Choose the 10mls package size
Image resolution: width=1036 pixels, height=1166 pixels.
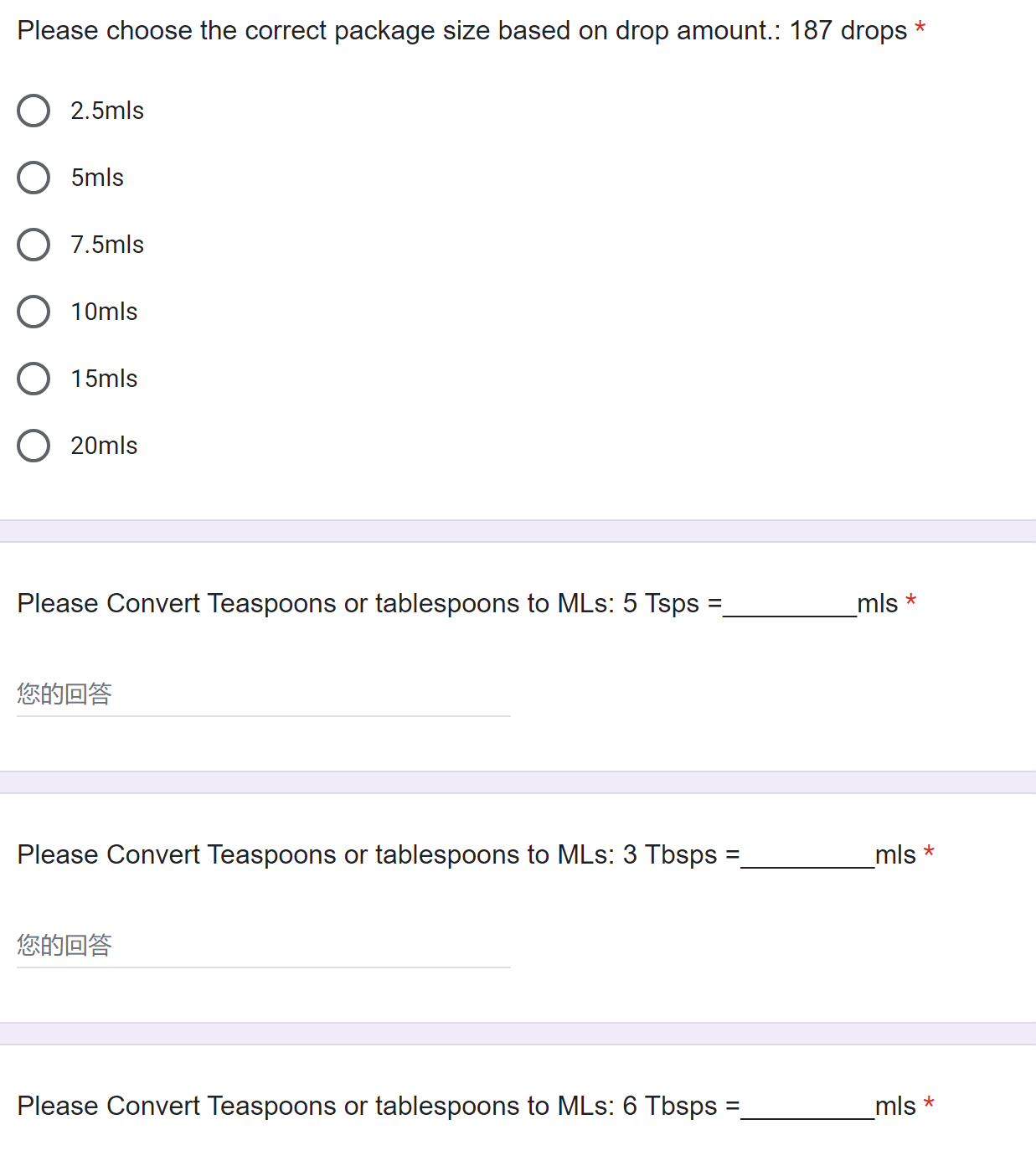[x=34, y=311]
